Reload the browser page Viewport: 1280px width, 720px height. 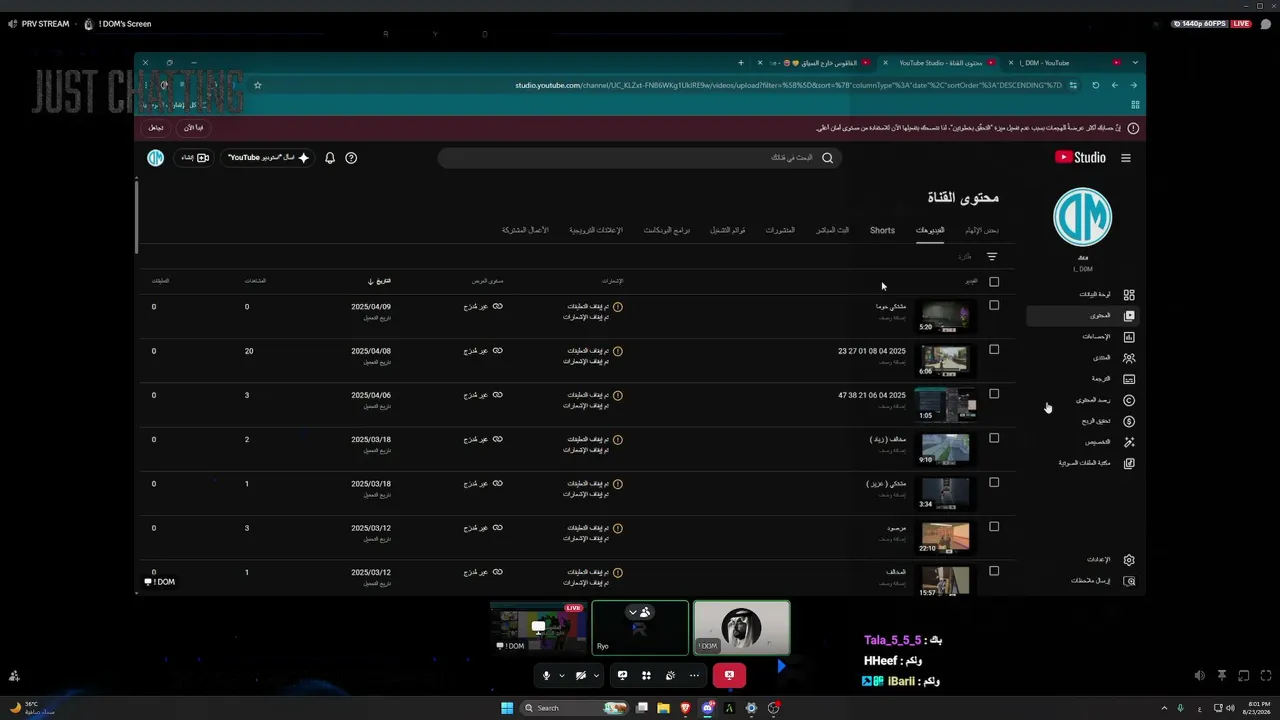tap(1095, 85)
